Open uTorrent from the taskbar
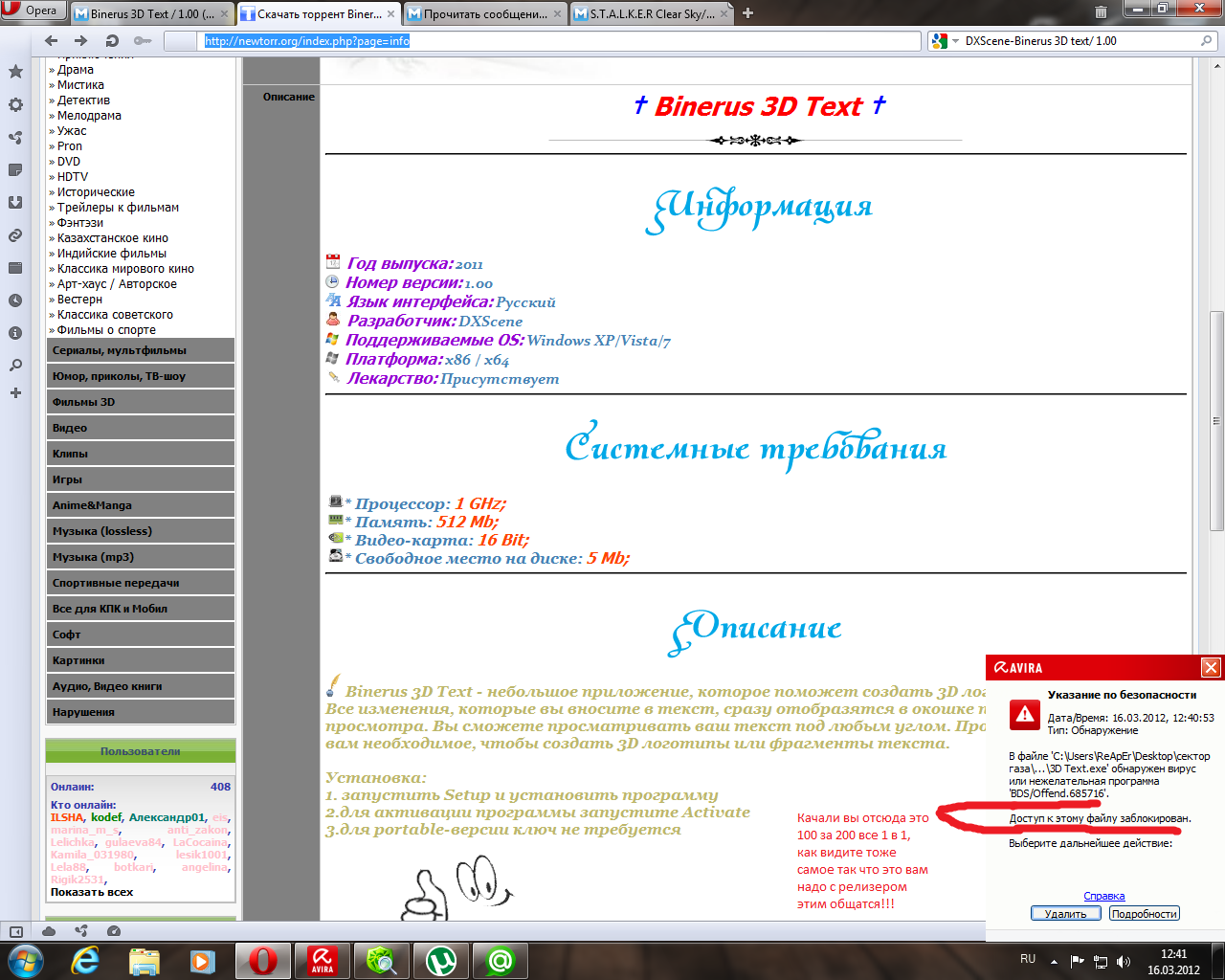This screenshot has height=980, width=1225. coord(440,960)
